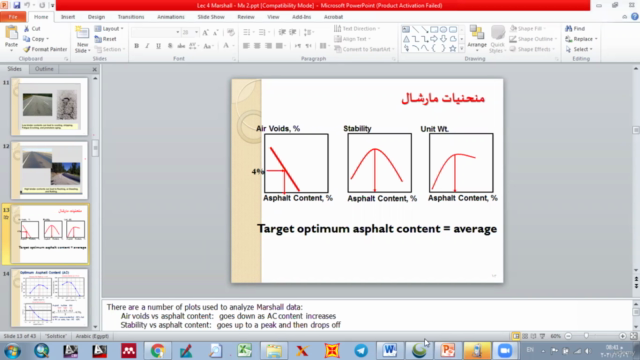Screen dimensions: 640x360
Task: Reset the slide layout
Action: coord(105,39)
